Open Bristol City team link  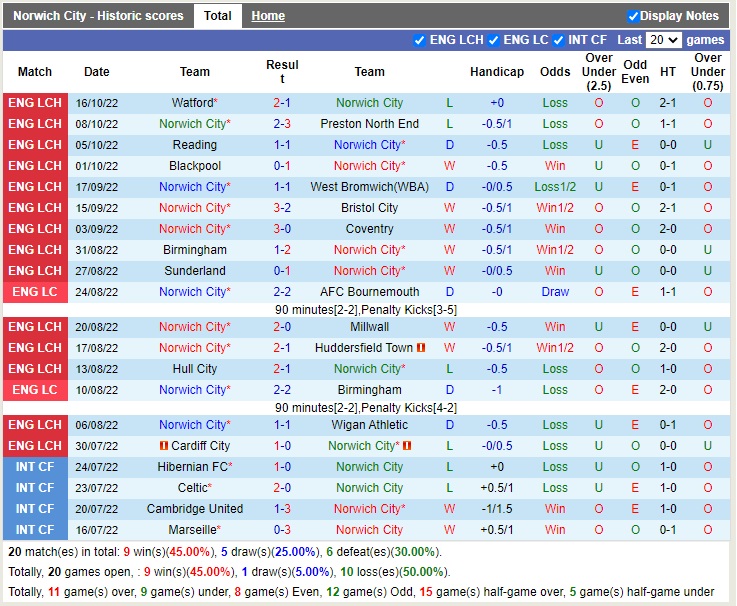369,208
